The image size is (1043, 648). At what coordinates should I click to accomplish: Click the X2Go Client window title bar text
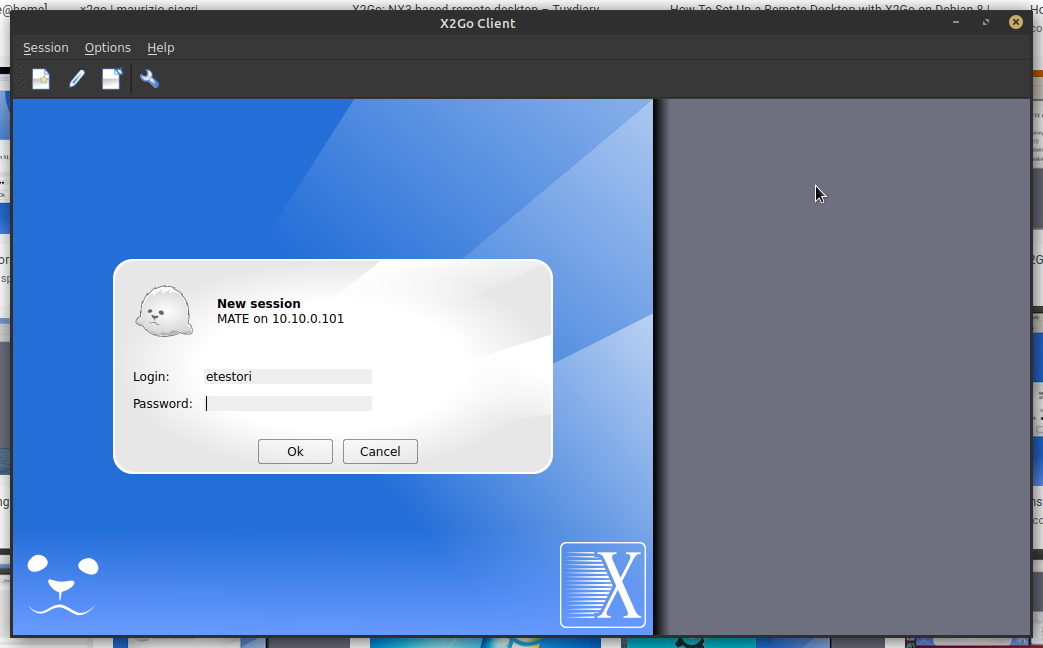coord(478,23)
